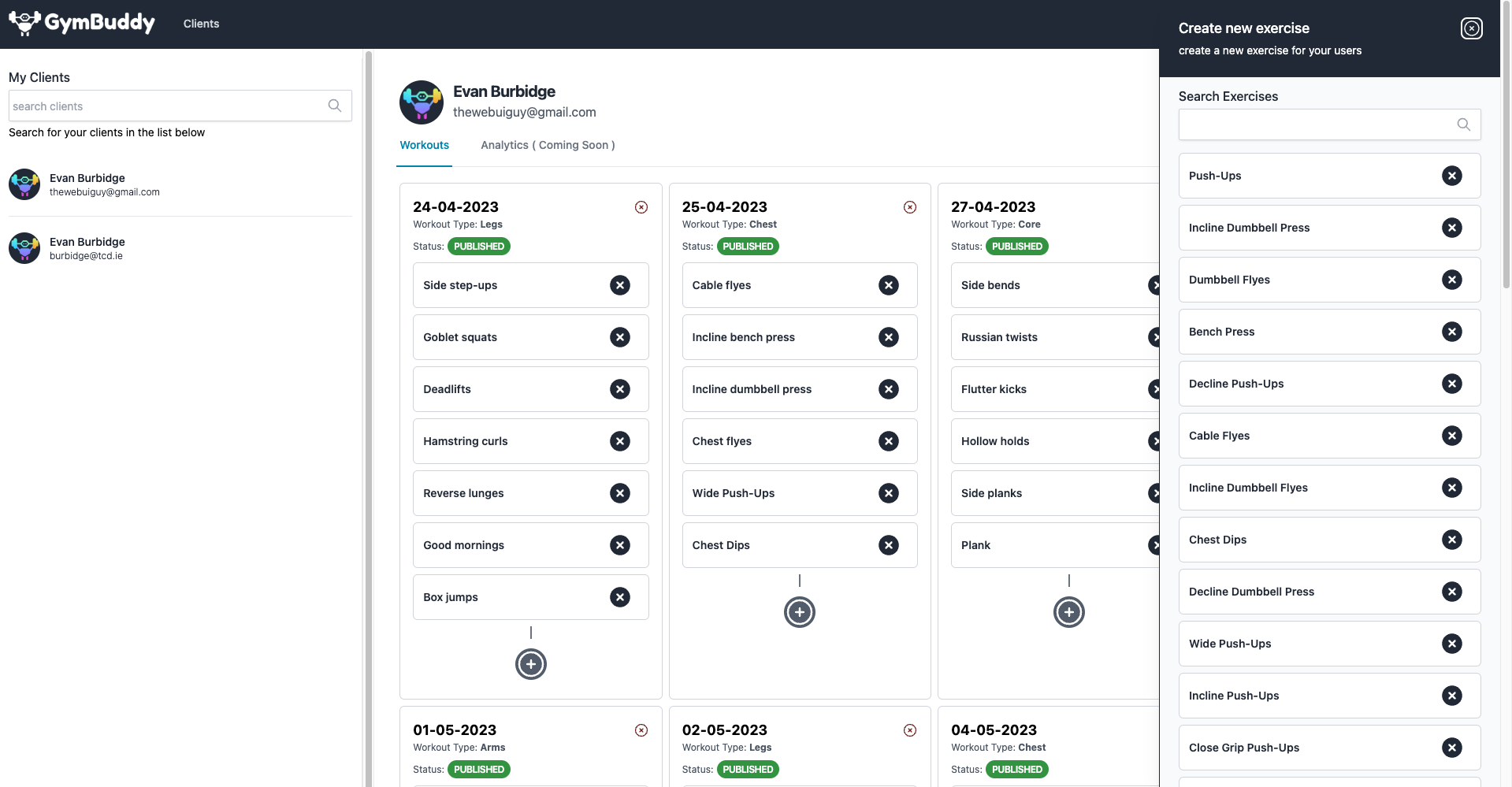1512x787 pixels.
Task: Delete Cable Flyes from library panel
Action: click(x=1452, y=436)
